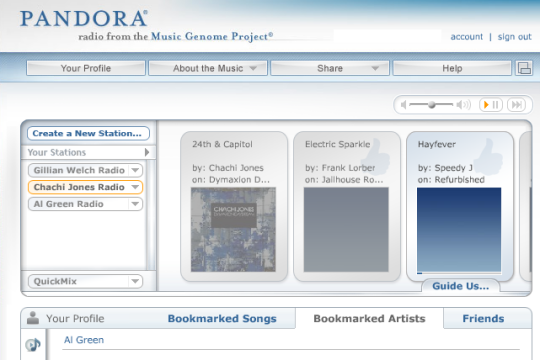Skip to next song with fast-forward icon
Viewport: 540px width, 360px height.
point(517,104)
